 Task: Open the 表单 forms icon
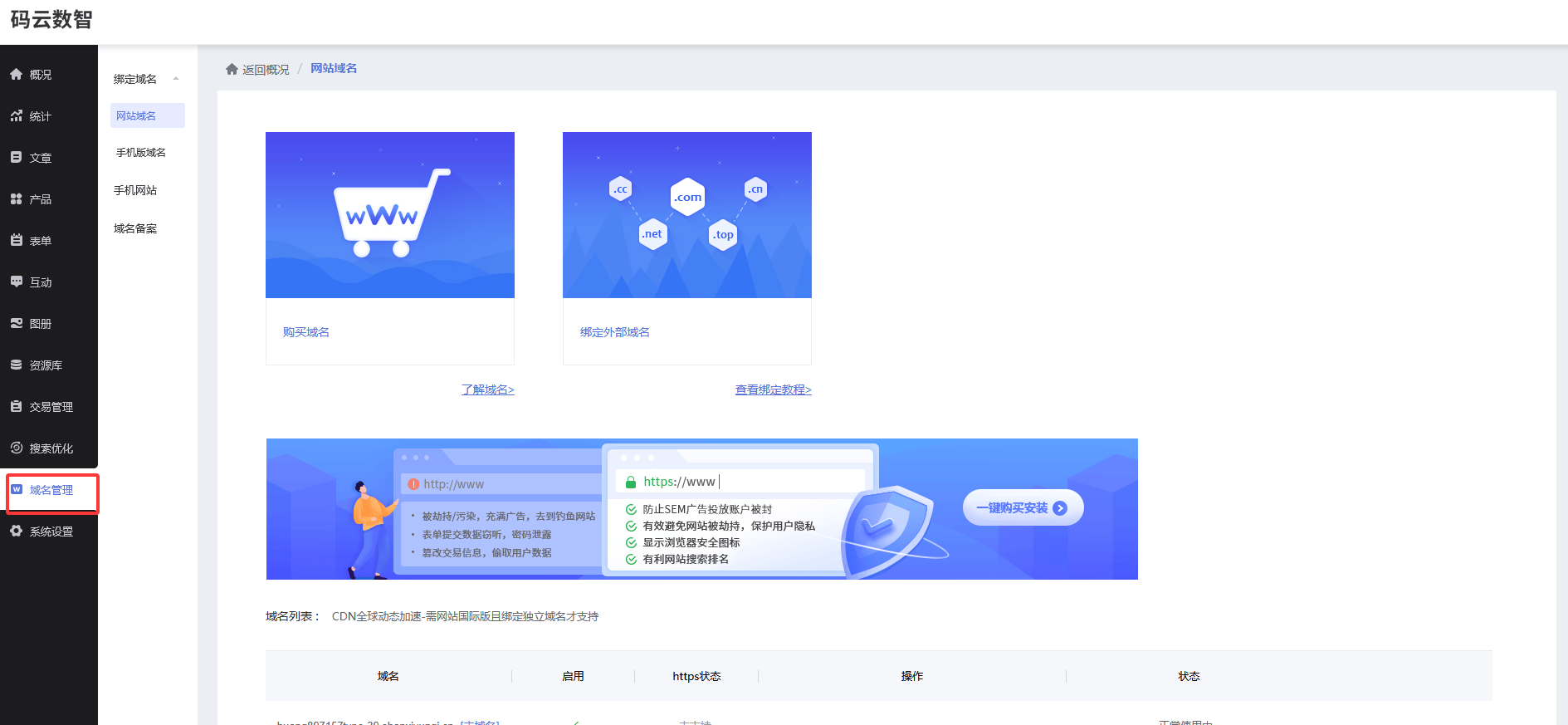coord(16,241)
